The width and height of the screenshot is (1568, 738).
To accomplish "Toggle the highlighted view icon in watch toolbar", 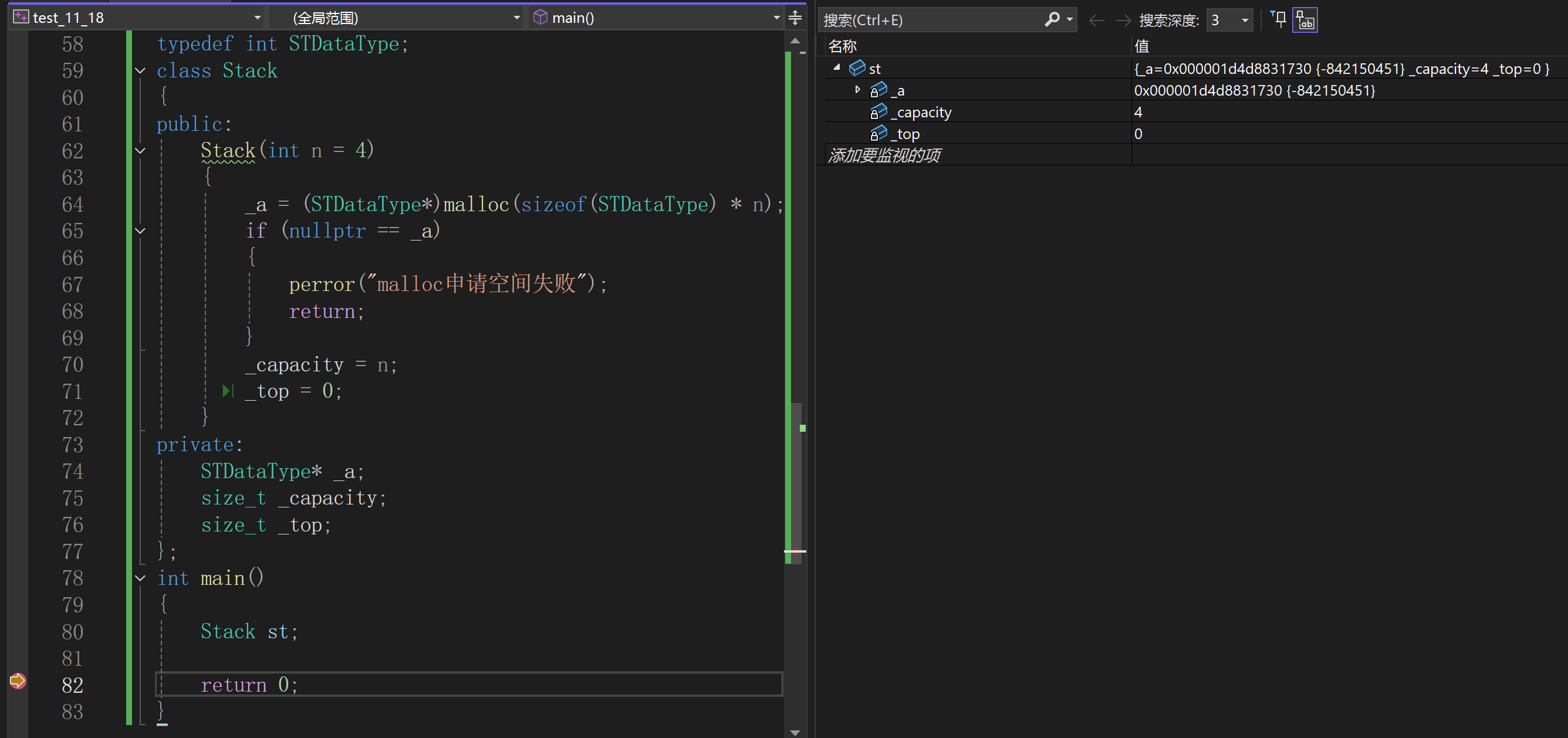I will click(1305, 20).
